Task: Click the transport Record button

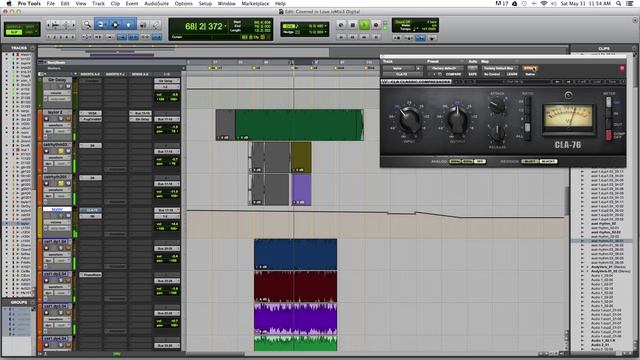Action: (x=376, y=25)
